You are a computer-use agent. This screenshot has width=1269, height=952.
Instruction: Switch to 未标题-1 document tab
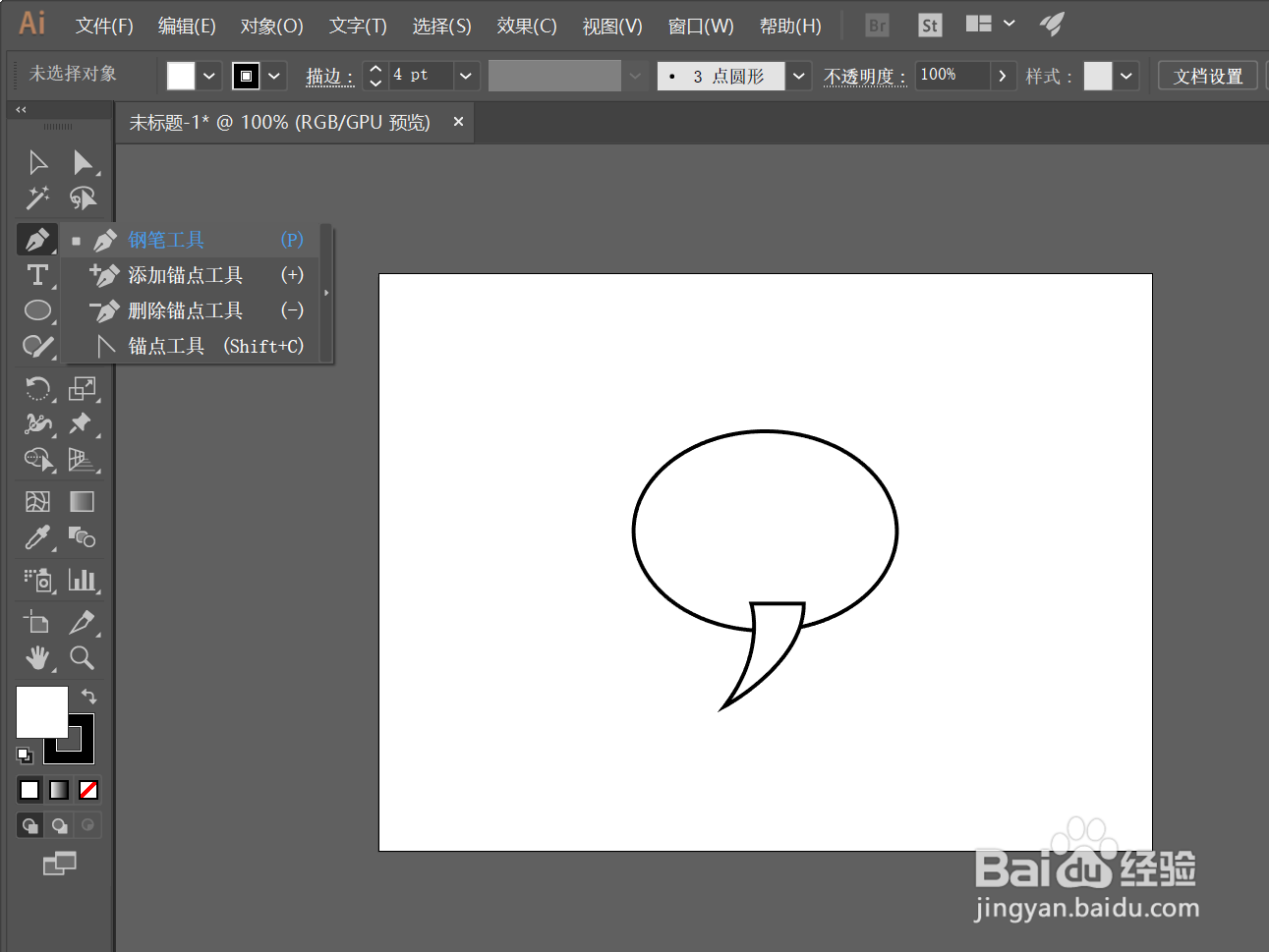coord(280,122)
